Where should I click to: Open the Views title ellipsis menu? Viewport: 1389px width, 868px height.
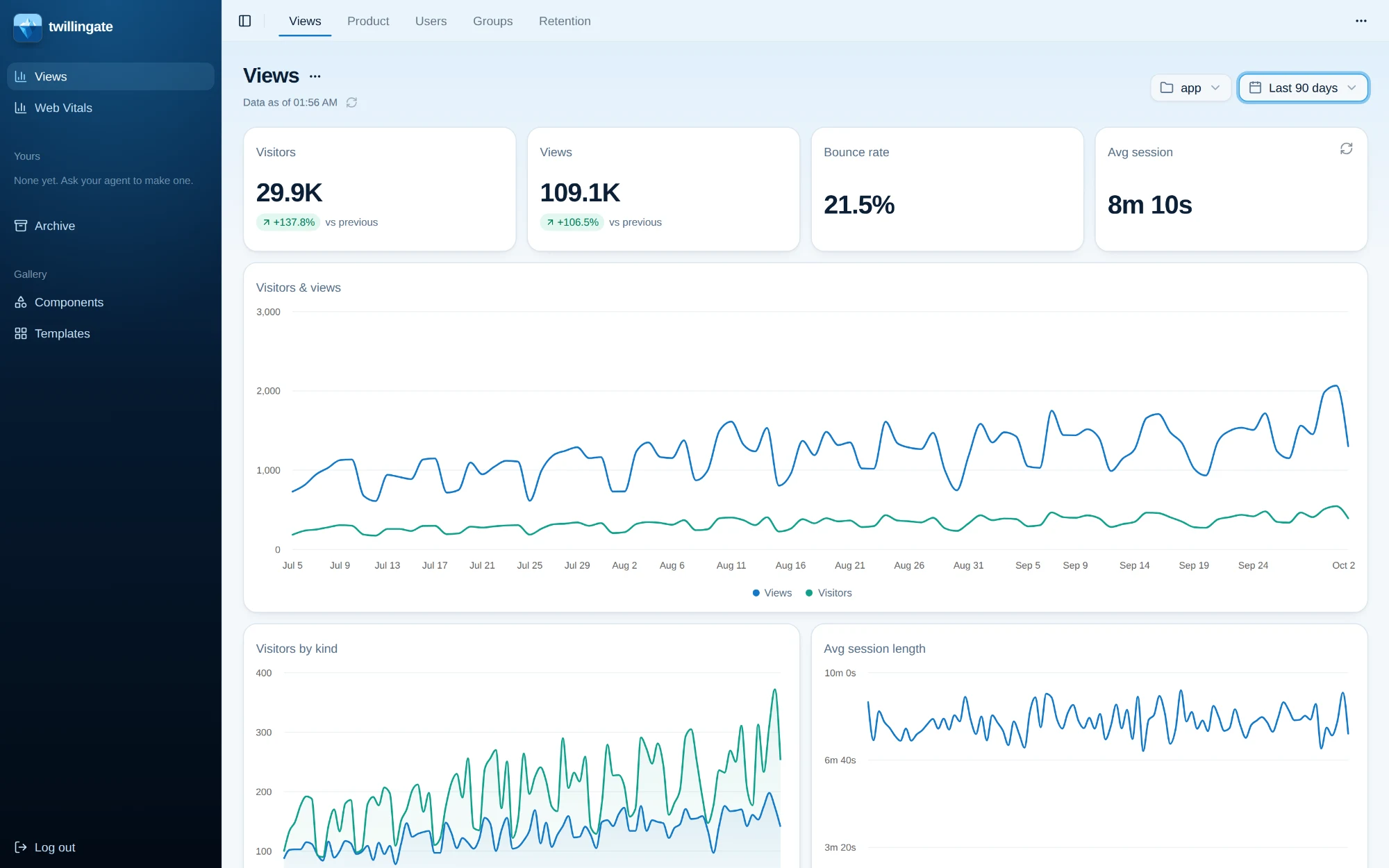[315, 76]
